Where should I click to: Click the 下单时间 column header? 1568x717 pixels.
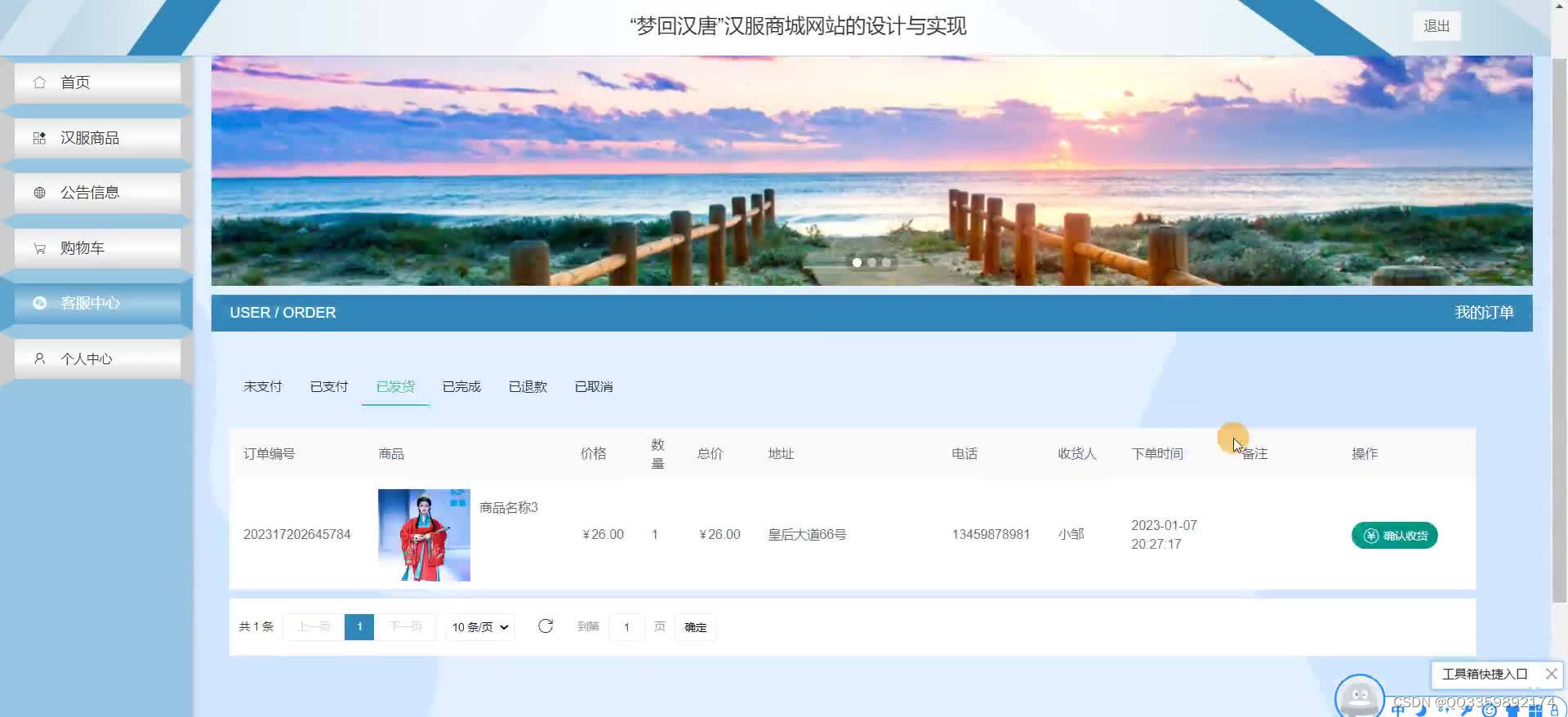(x=1156, y=453)
